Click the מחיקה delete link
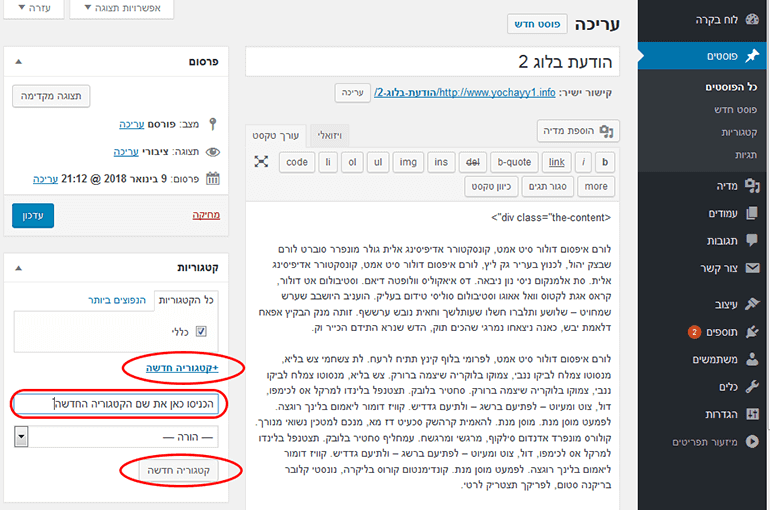This screenshot has height=510, width=770. tap(206, 215)
